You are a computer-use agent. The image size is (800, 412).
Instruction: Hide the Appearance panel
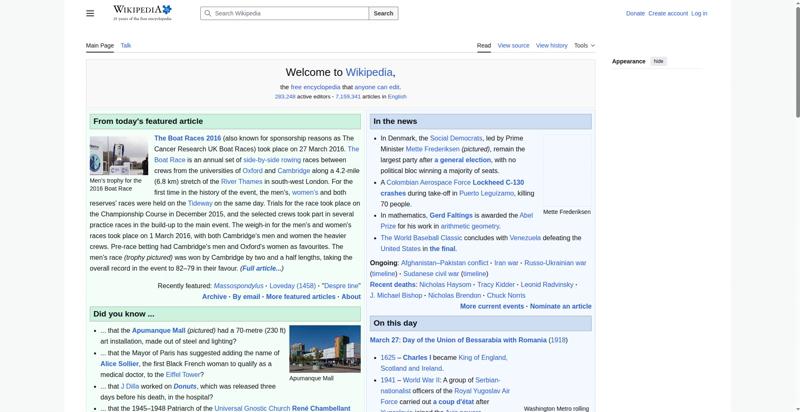pos(658,61)
